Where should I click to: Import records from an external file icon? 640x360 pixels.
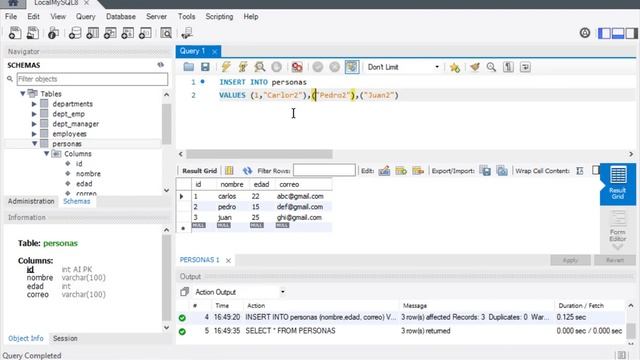502,171
